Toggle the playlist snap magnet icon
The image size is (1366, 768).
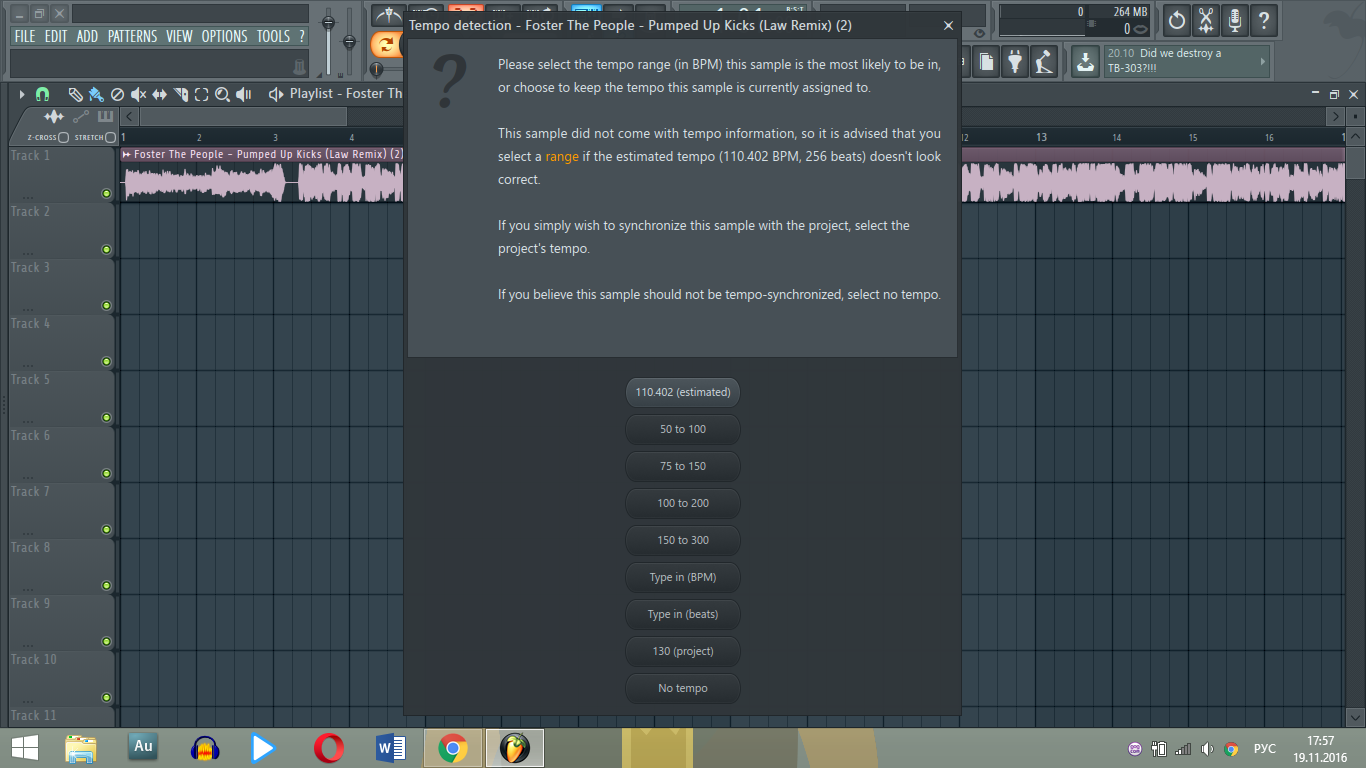(x=42, y=94)
